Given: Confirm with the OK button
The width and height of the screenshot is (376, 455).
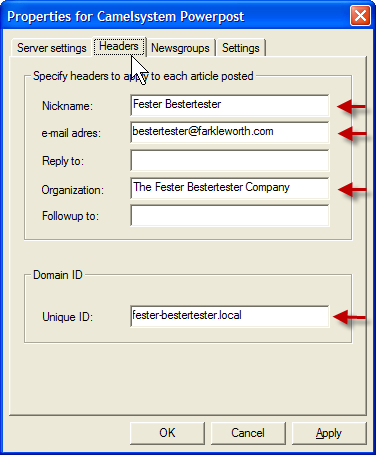Looking at the screenshot, I should tap(167, 433).
